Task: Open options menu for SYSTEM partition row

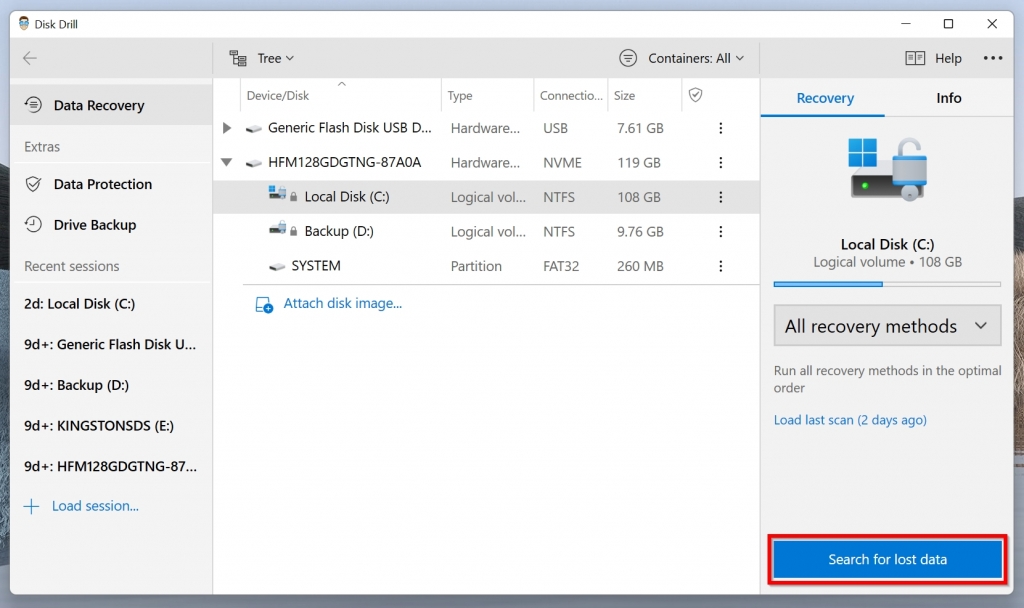Action: tap(720, 266)
